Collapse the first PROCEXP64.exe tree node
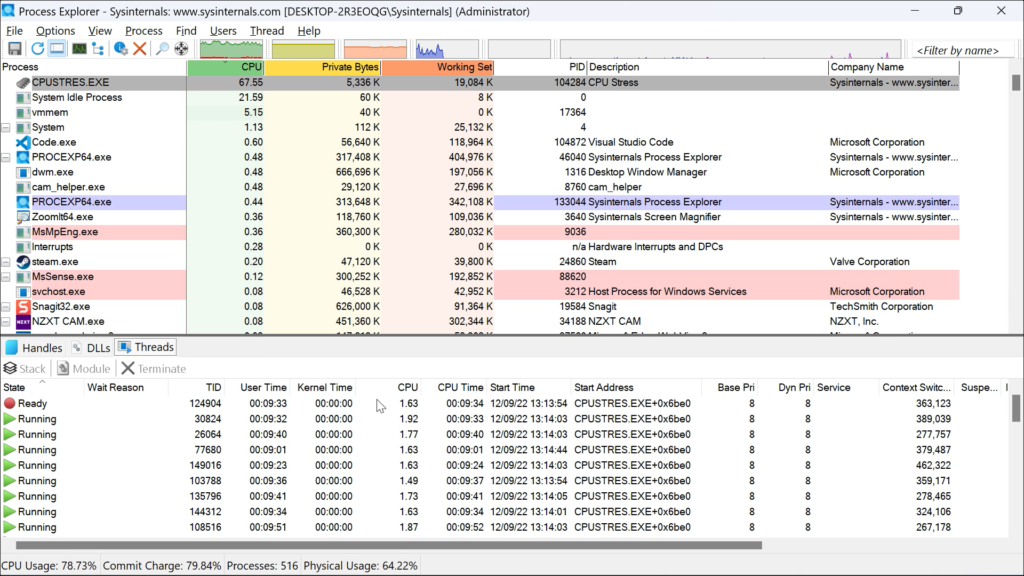This screenshot has width=1024, height=576. [6, 157]
